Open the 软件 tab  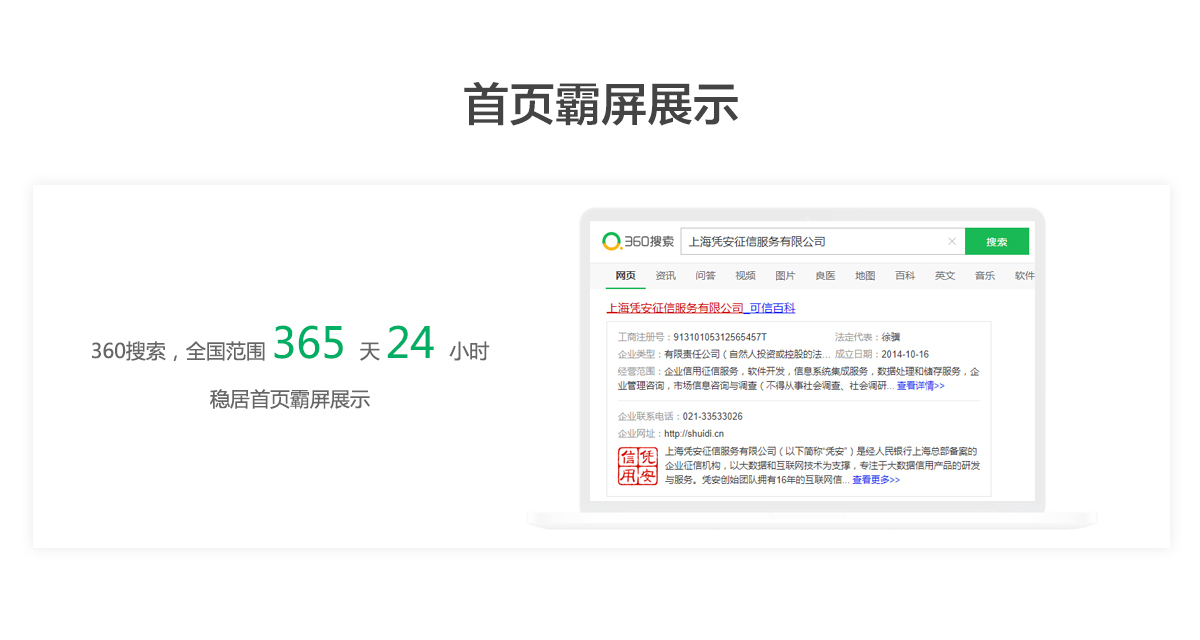1024,276
